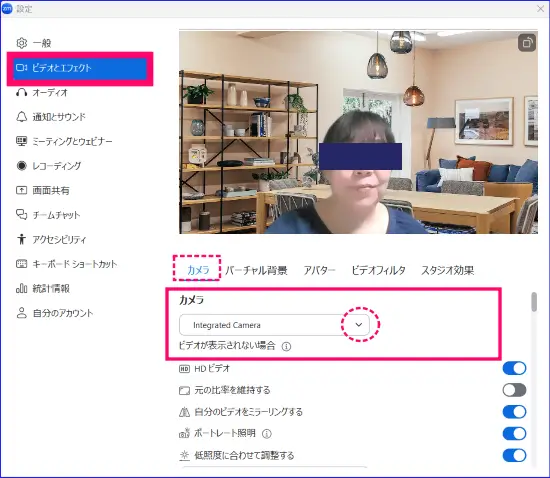Click the 低照度に合わせて調整する label
This screenshot has width=550, height=478.
pyautogui.click(x=244, y=456)
